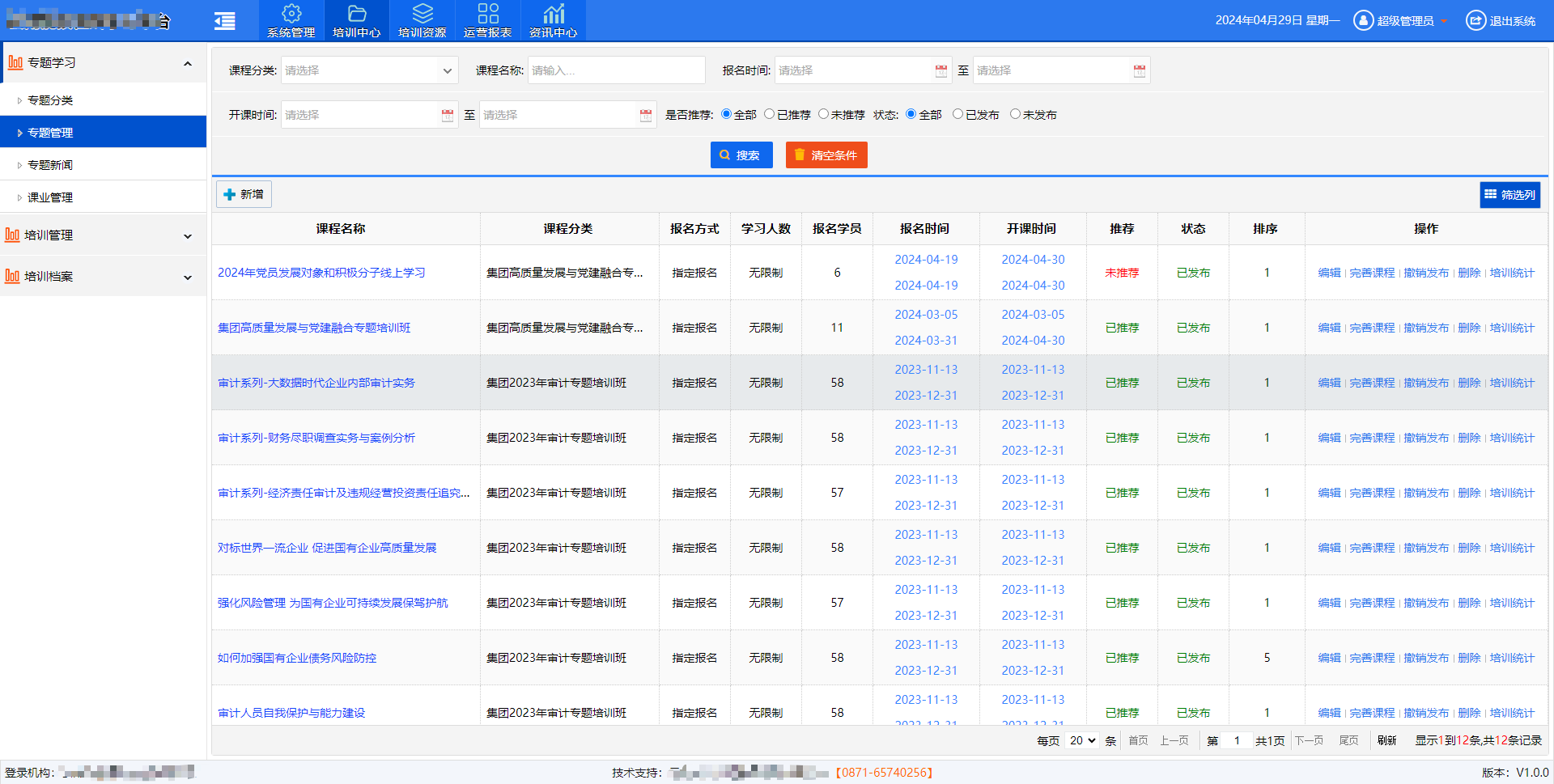Open calendar for 开课时间 end date
1554x784 pixels.
coord(645,115)
